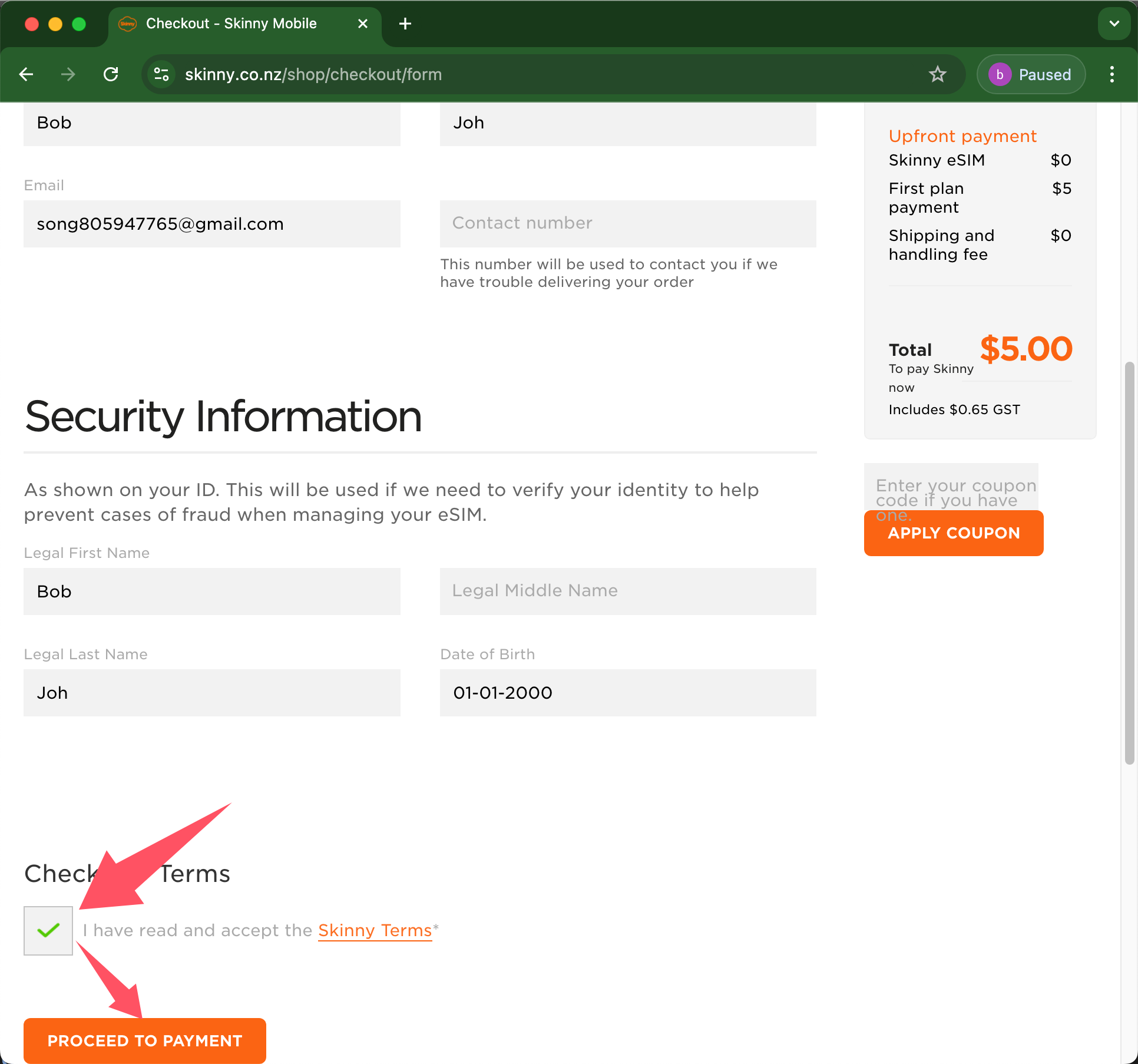Click the $5.00 total amount

point(1026,349)
